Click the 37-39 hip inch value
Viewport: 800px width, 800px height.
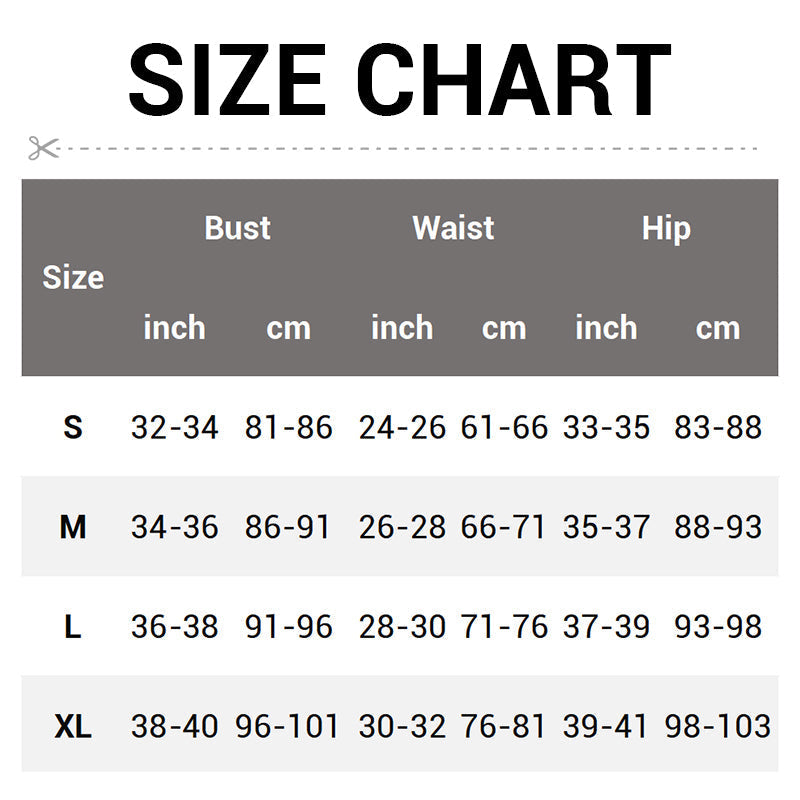606,627
